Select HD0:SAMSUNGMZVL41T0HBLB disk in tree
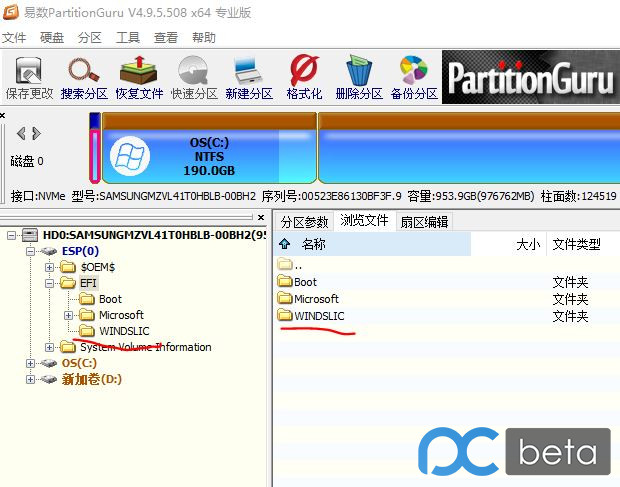 [x=154, y=235]
